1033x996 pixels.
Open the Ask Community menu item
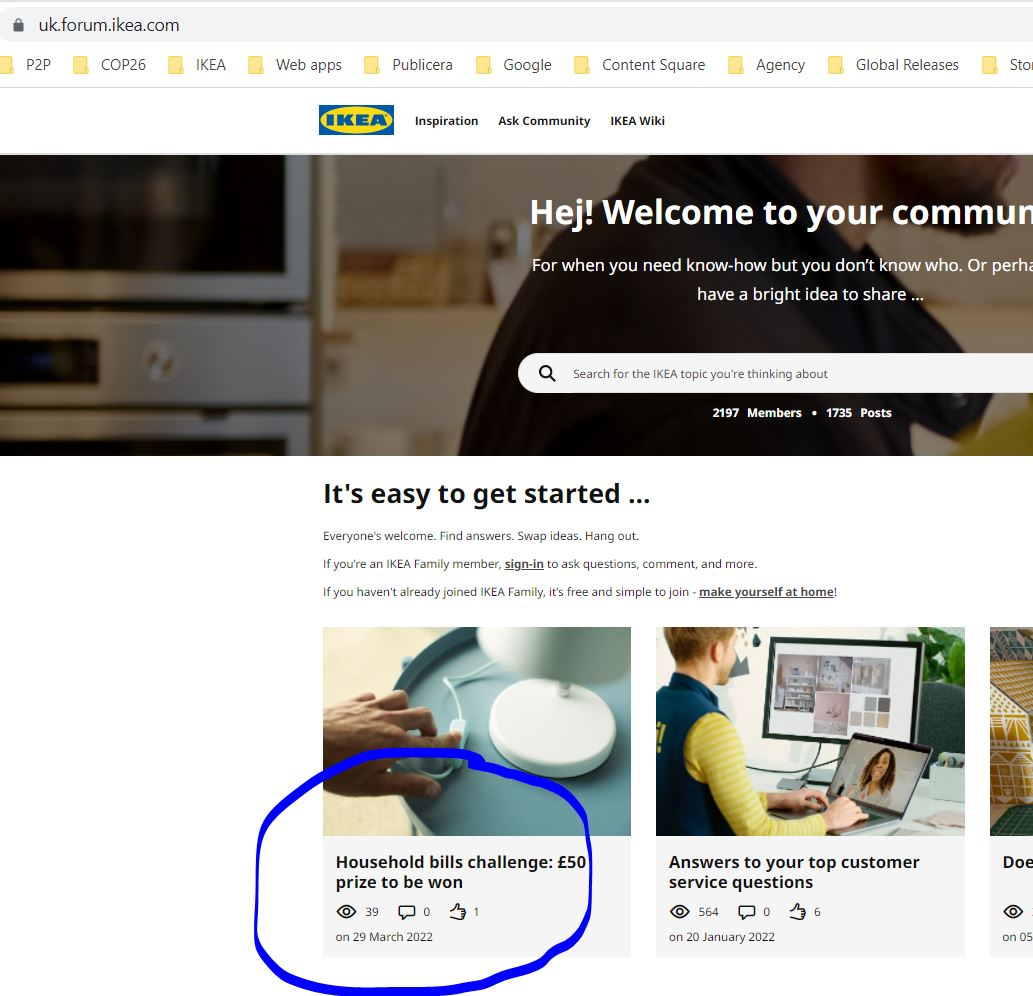point(544,121)
